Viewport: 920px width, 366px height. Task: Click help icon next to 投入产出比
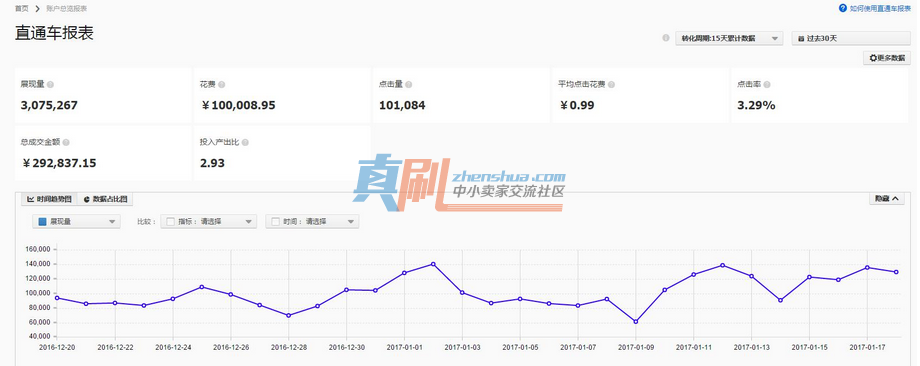[245, 143]
